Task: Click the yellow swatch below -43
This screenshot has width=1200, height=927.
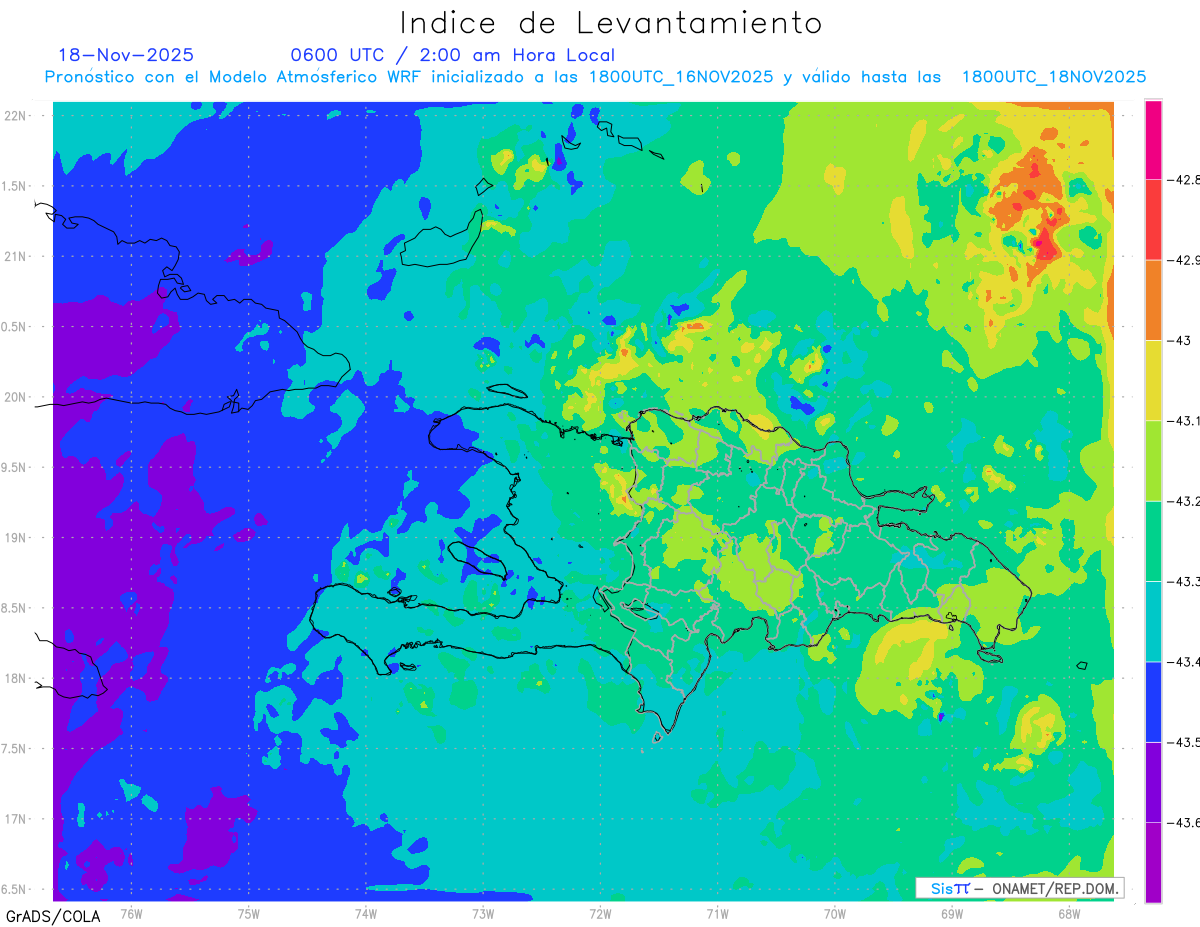Action: (1153, 381)
